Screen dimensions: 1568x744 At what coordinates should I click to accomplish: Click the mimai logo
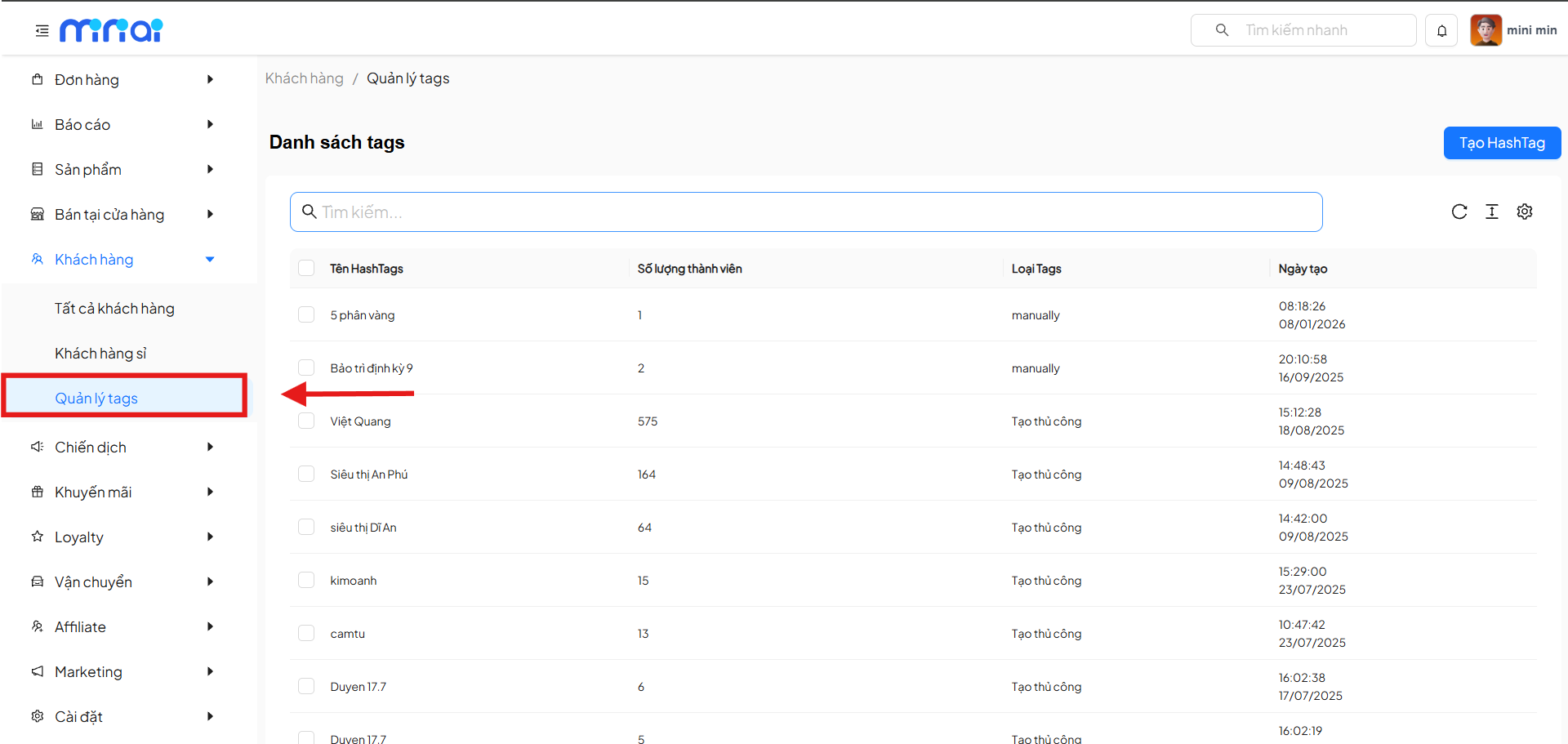pos(111,31)
